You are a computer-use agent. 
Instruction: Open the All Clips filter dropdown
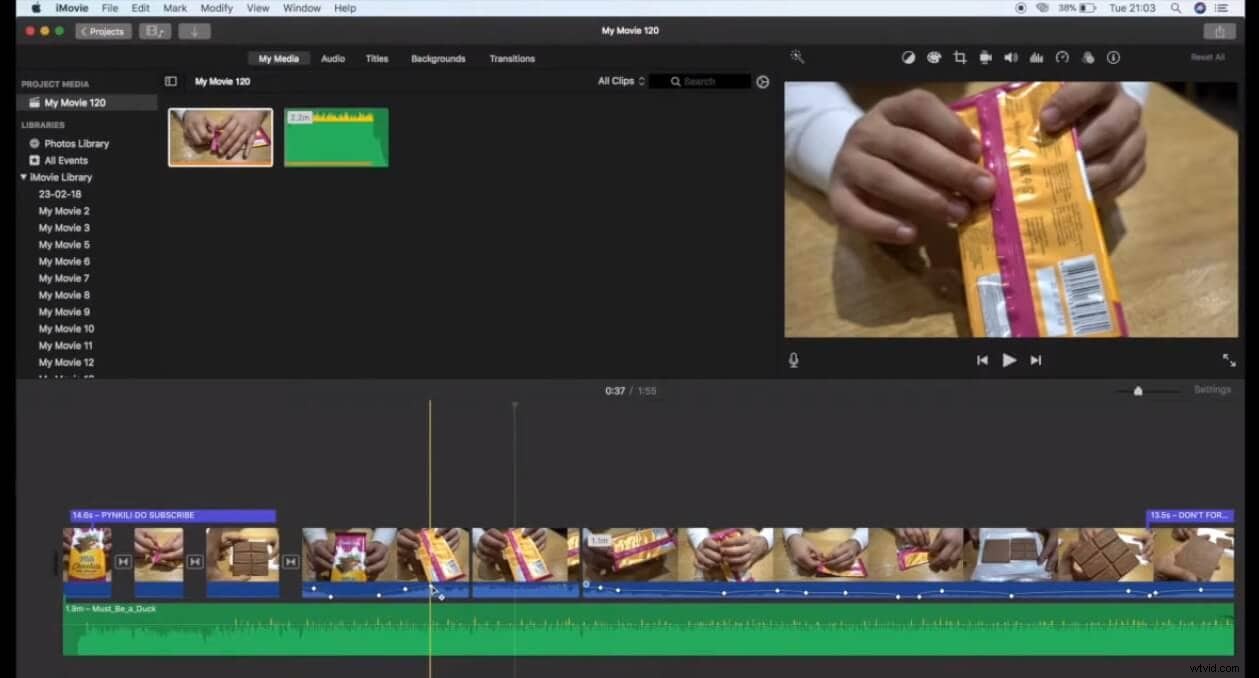[x=620, y=81]
